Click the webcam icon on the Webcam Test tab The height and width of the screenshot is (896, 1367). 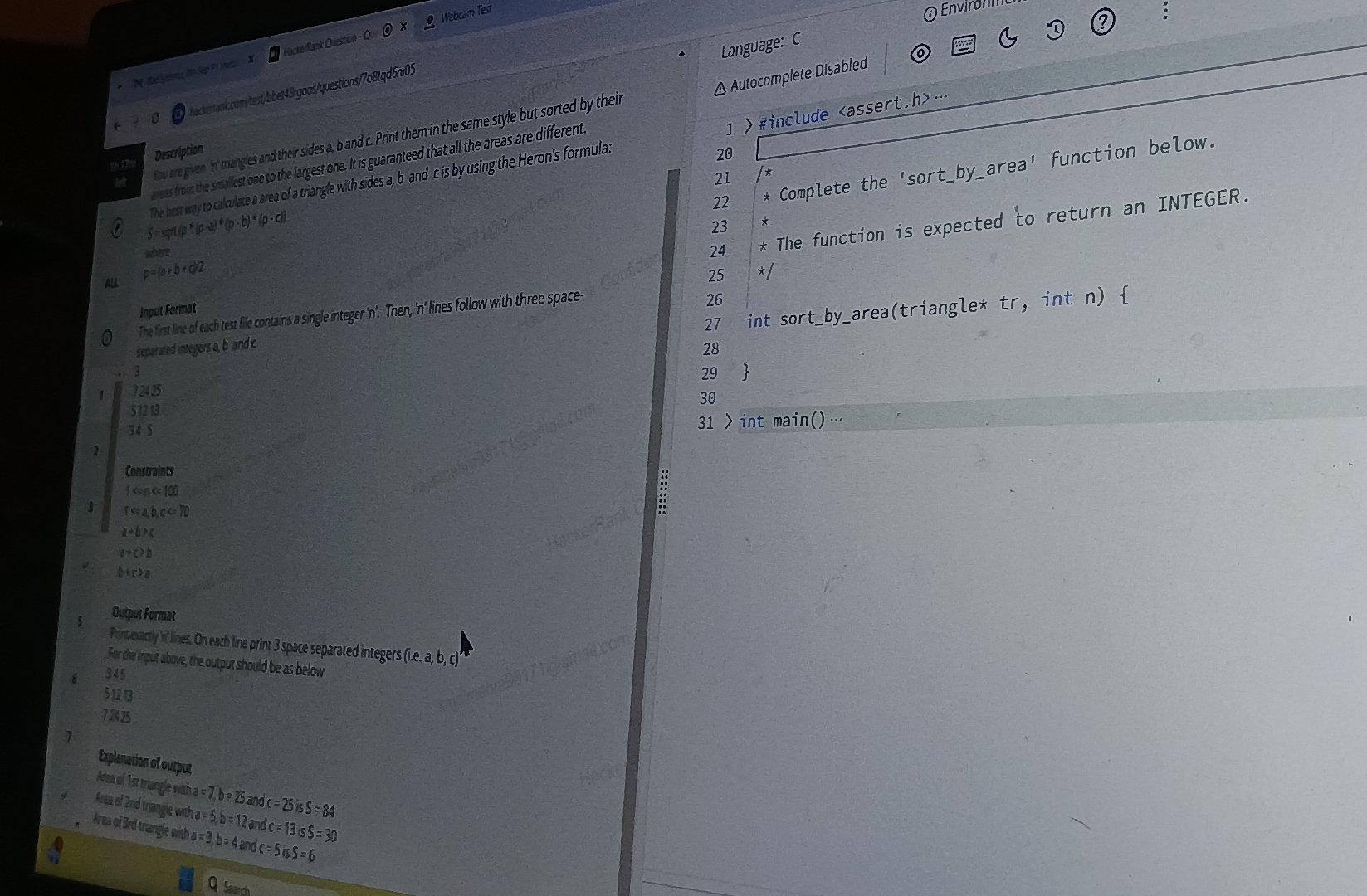pyautogui.click(x=429, y=22)
